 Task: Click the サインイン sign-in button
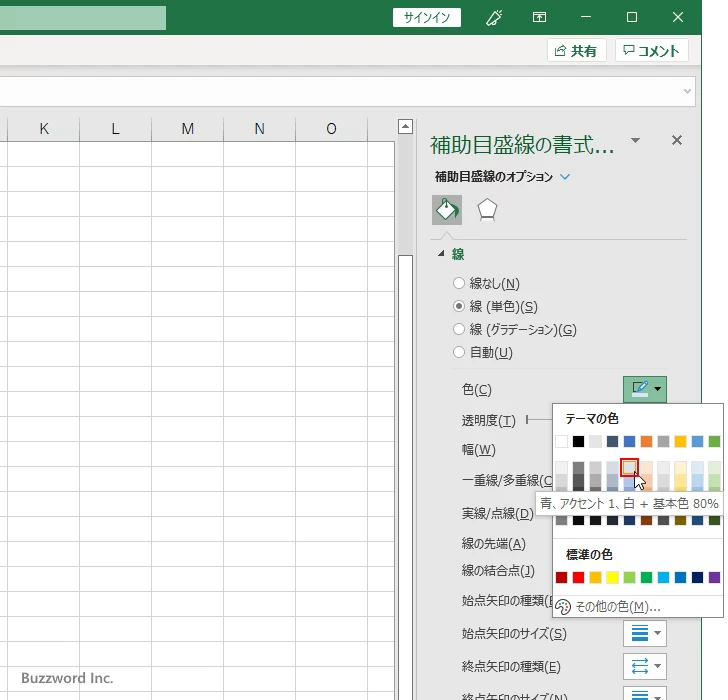427,18
